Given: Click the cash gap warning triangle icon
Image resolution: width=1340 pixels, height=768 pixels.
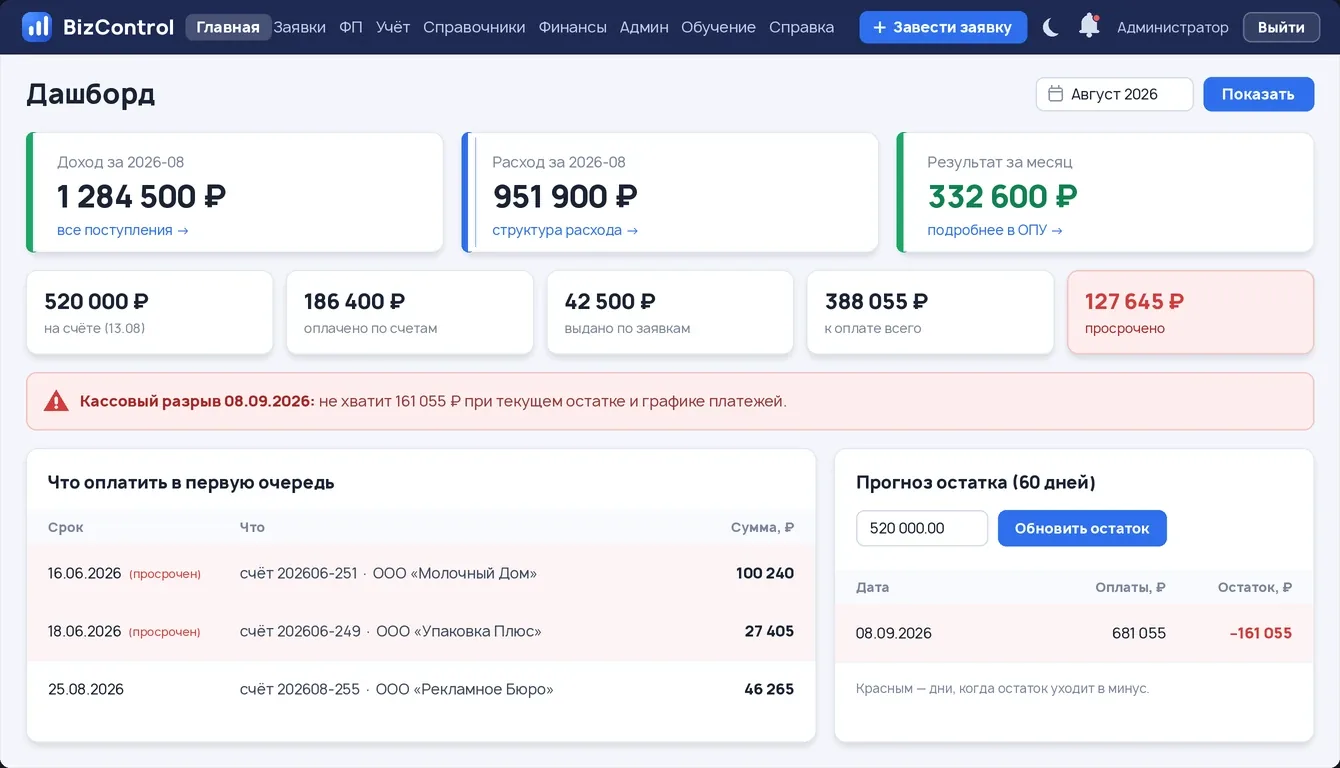Looking at the screenshot, I should coord(56,401).
